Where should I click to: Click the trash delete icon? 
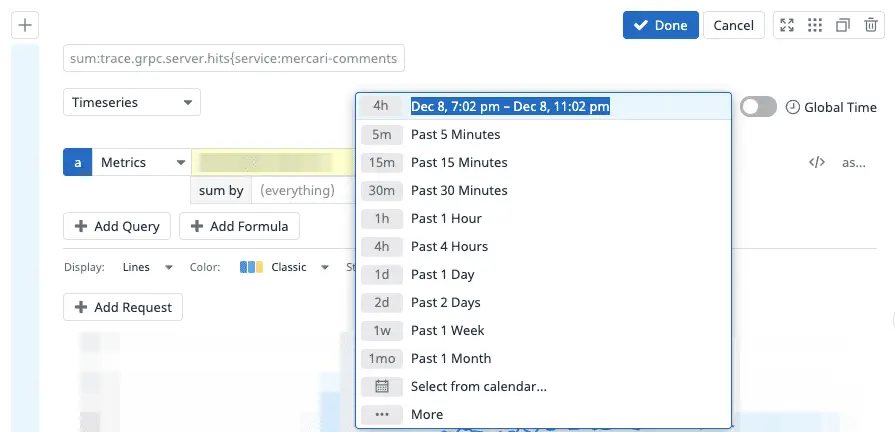pyautogui.click(x=869, y=26)
